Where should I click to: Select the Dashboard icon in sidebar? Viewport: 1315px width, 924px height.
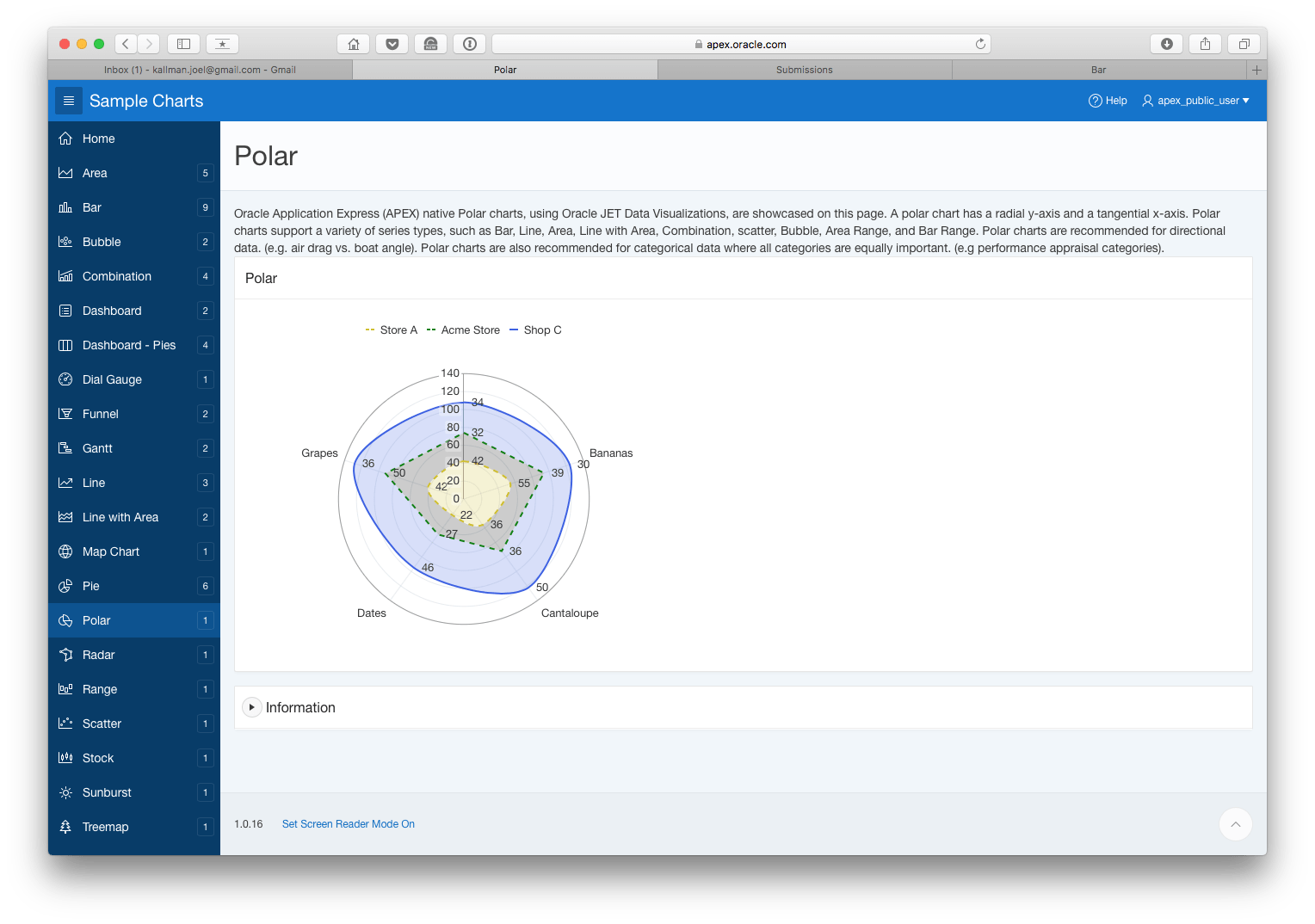click(x=65, y=311)
